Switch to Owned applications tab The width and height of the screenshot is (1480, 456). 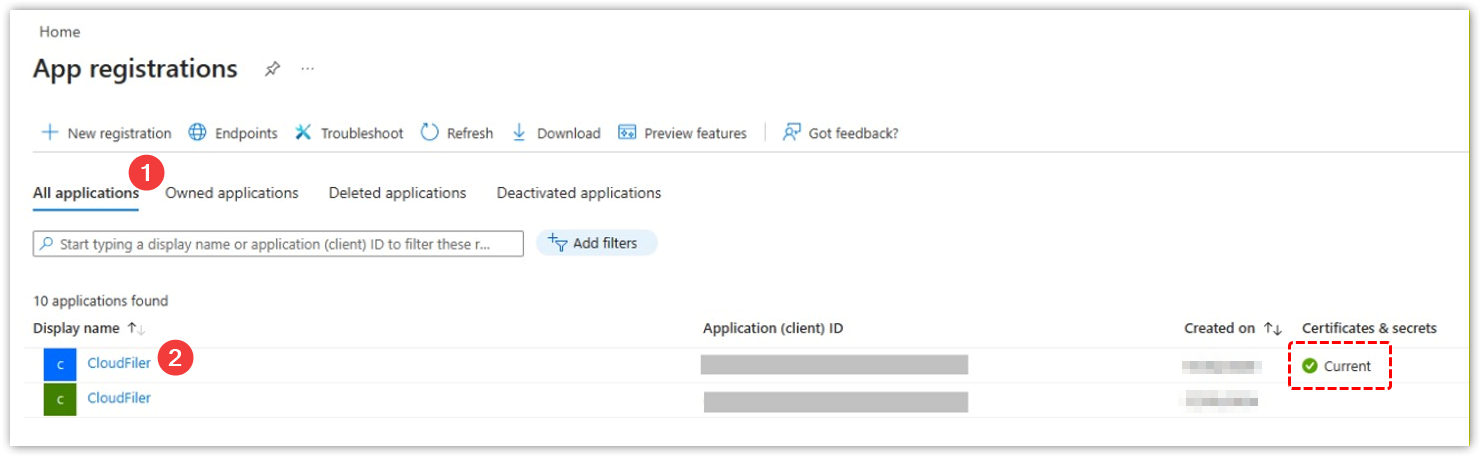tap(232, 193)
